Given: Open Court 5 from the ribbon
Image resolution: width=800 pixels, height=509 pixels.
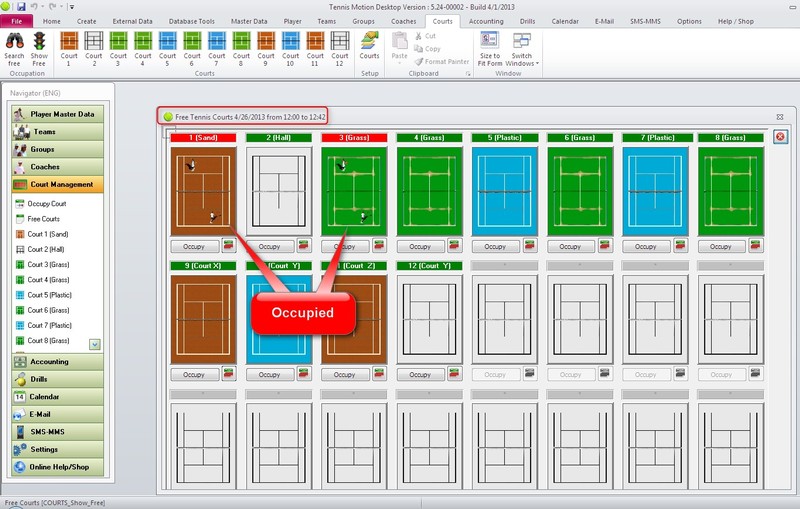Looking at the screenshot, I should (x=168, y=42).
